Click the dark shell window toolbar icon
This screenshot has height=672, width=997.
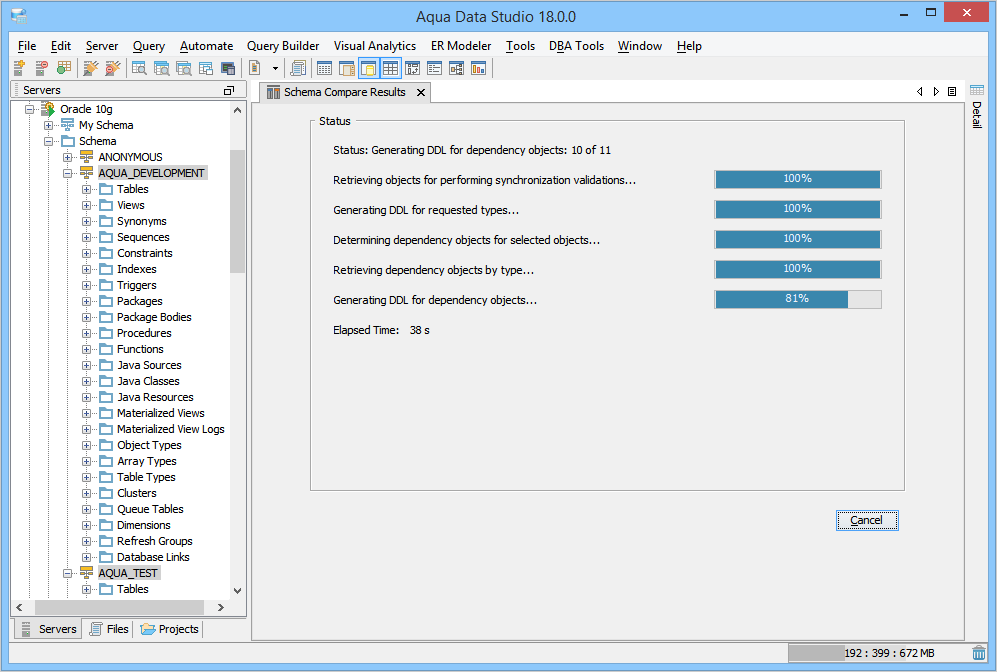click(x=228, y=68)
